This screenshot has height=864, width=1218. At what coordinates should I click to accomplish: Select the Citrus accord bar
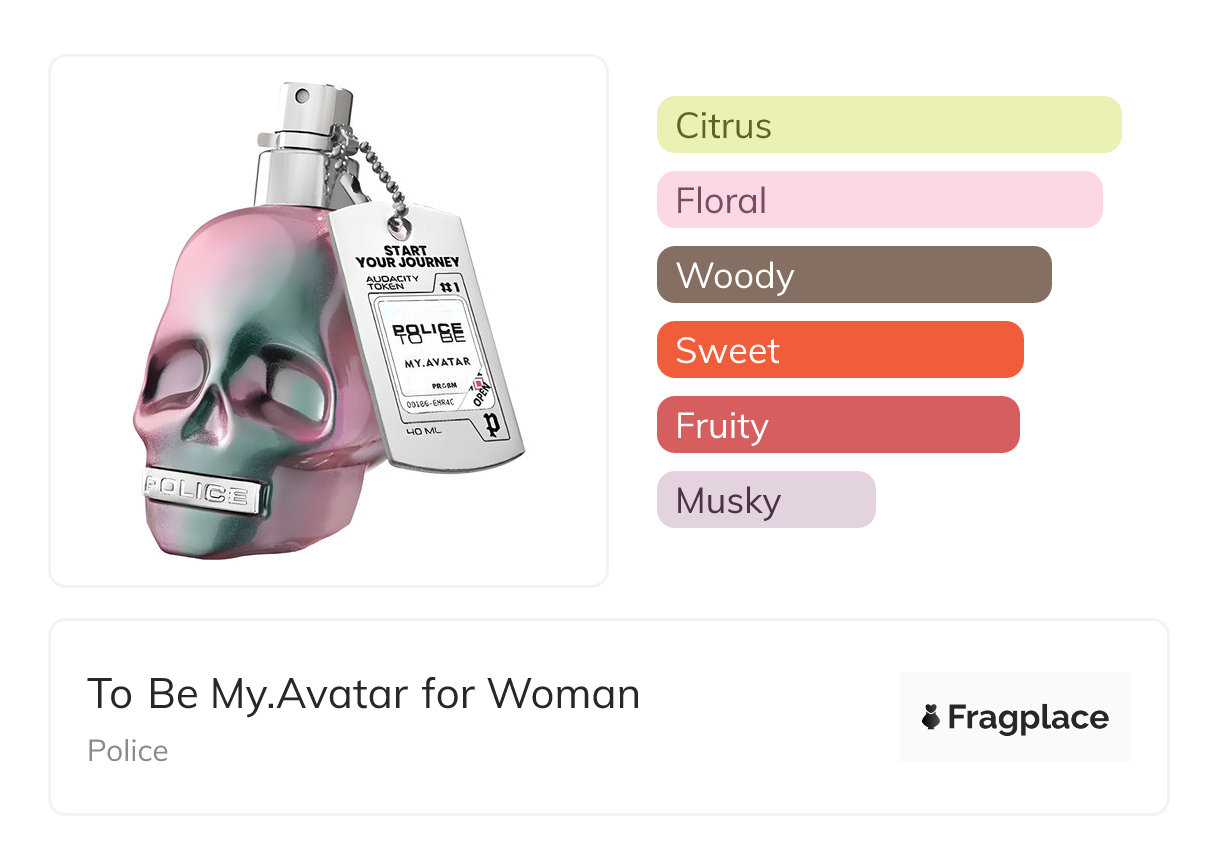point(888,125)
